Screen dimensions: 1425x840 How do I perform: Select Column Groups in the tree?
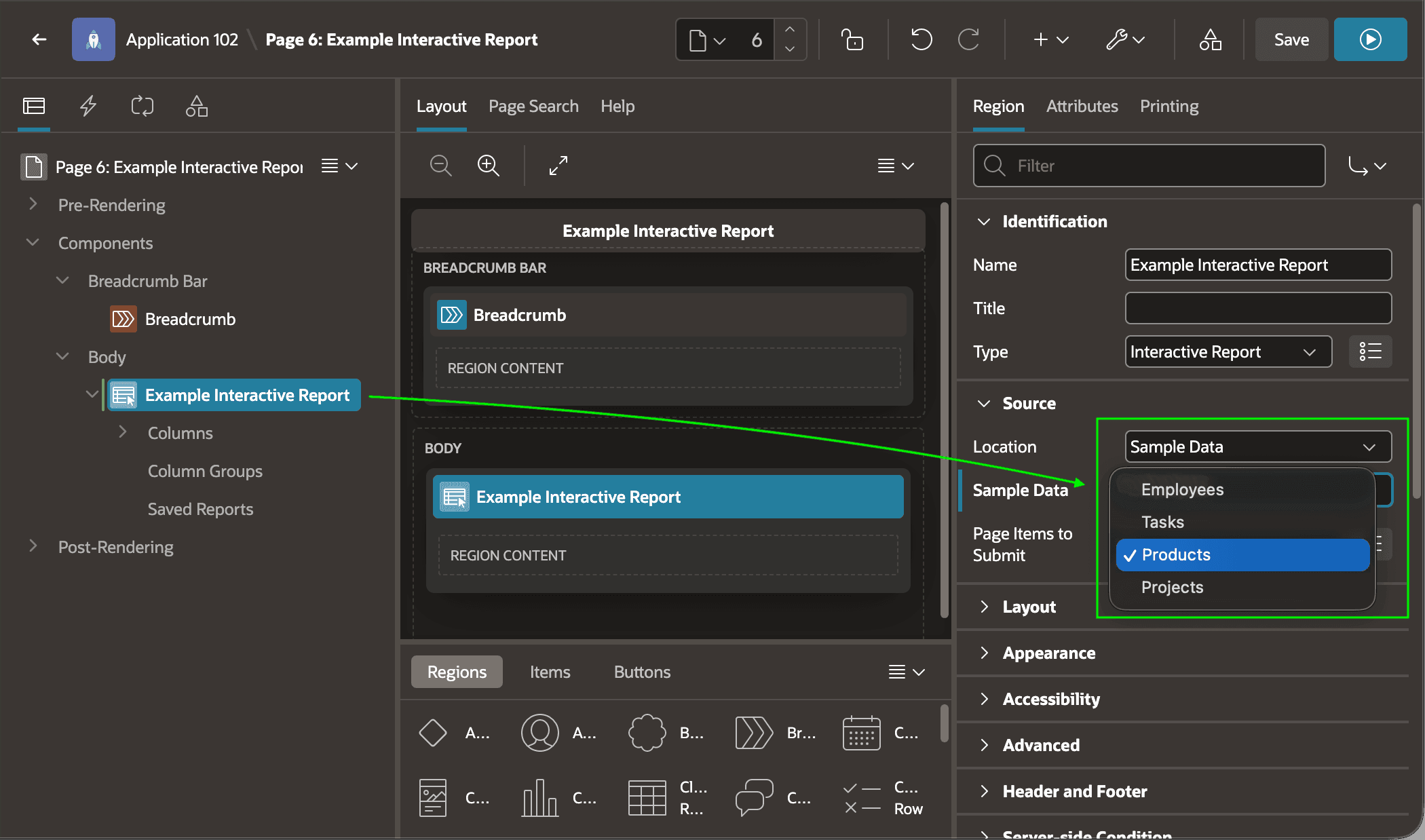pos(205,471)
